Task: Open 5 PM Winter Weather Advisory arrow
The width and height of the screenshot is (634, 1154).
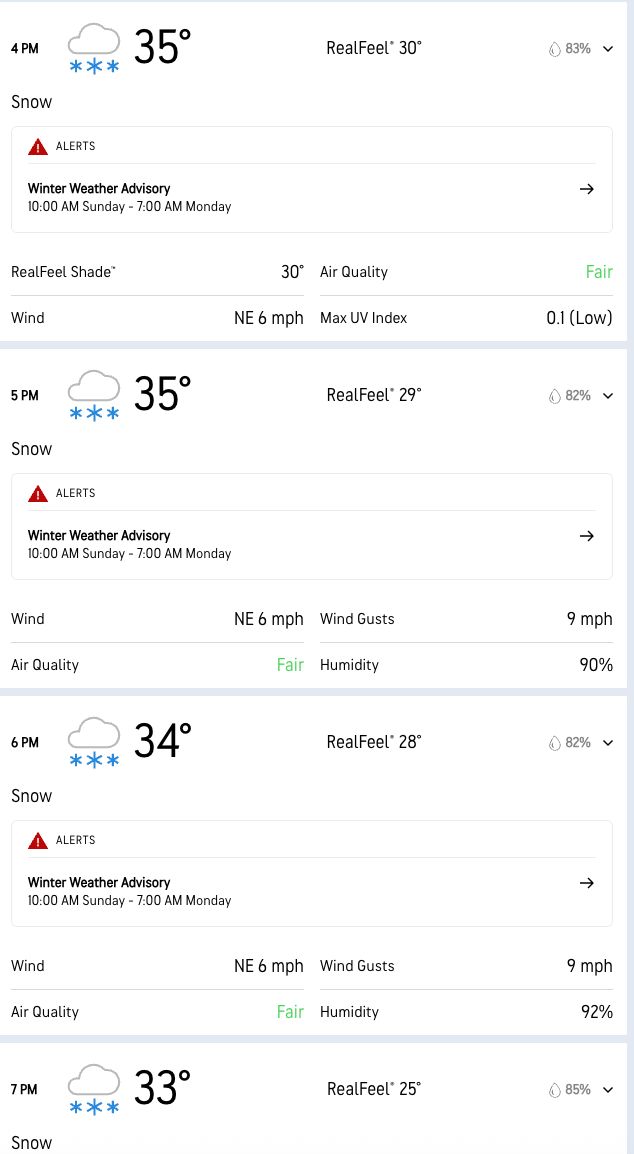Action: [x=587, y=536]
